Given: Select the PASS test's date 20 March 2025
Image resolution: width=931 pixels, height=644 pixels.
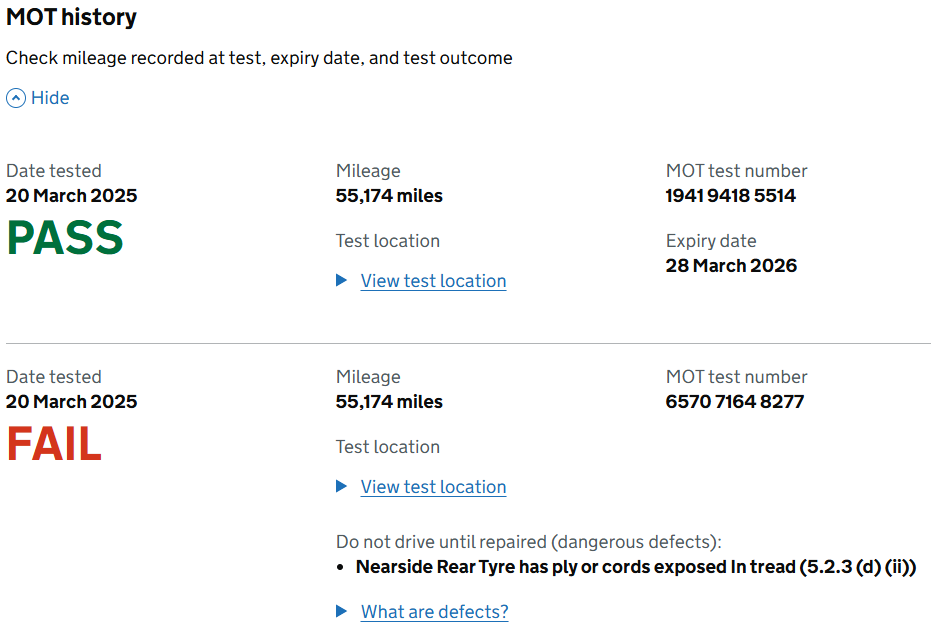Looking at the screenshot, I should (x=71, y=196).
